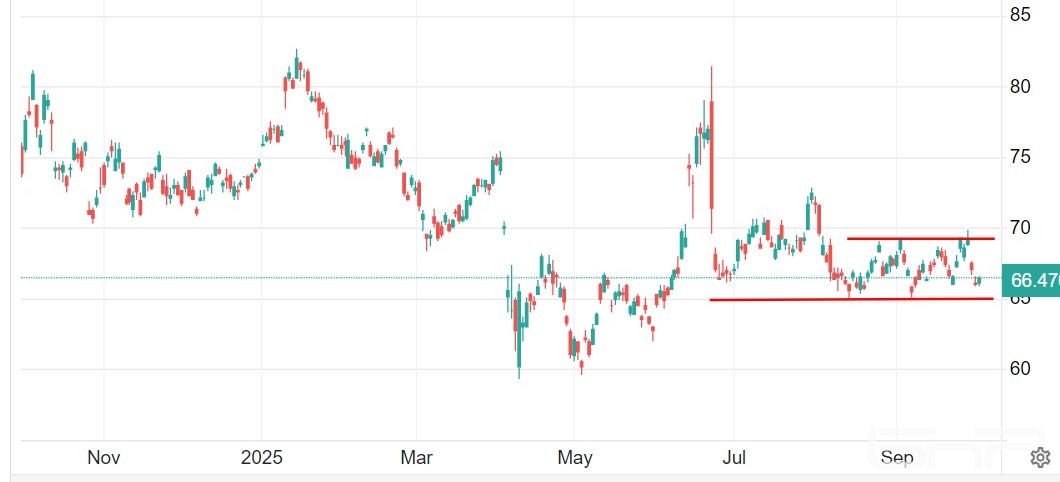The image size is (1060, 482).
Task: Click the Sep label on time axis
Action: pyautogui.click(x=897, y=458)
